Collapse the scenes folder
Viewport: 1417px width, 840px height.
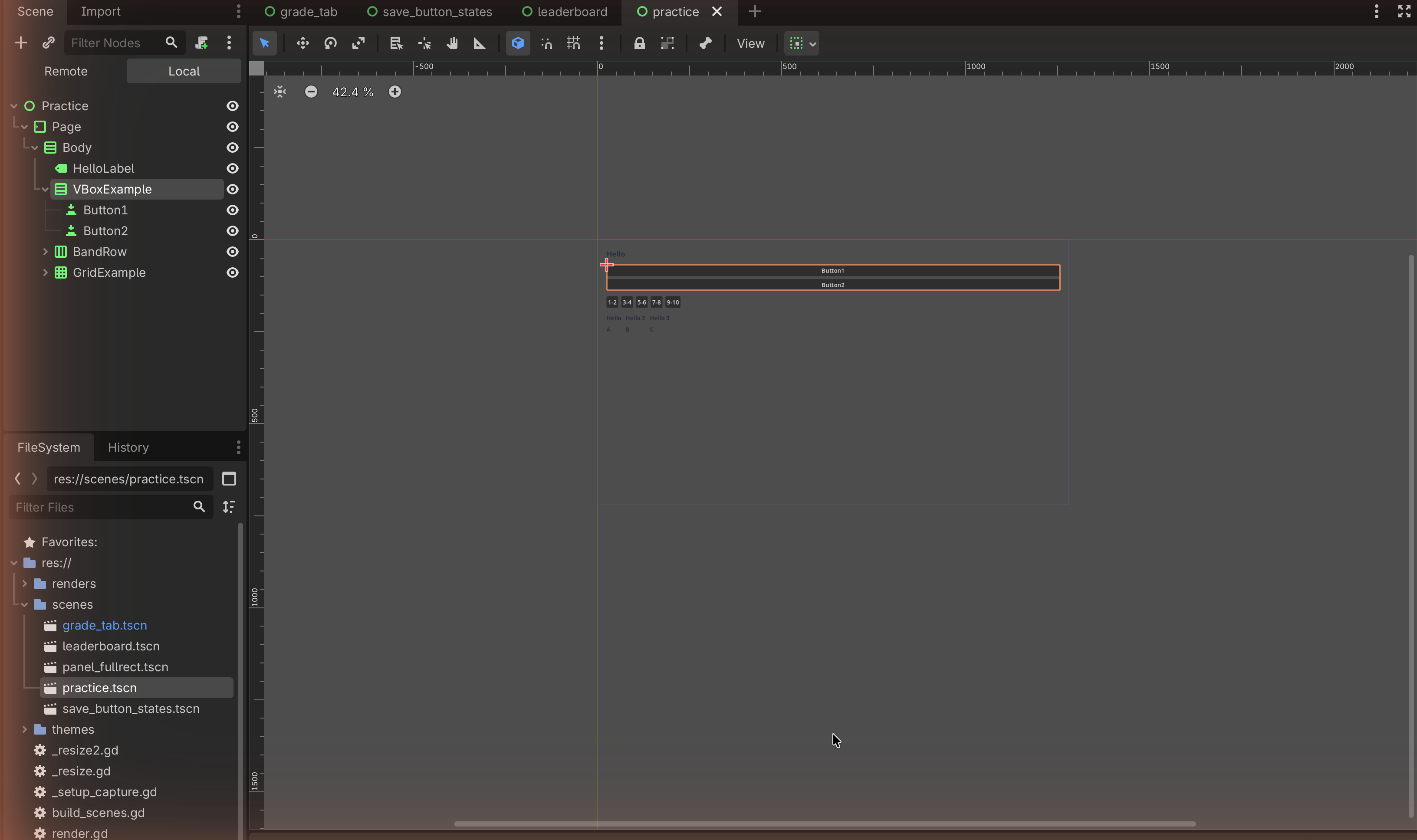click(24, 604)
